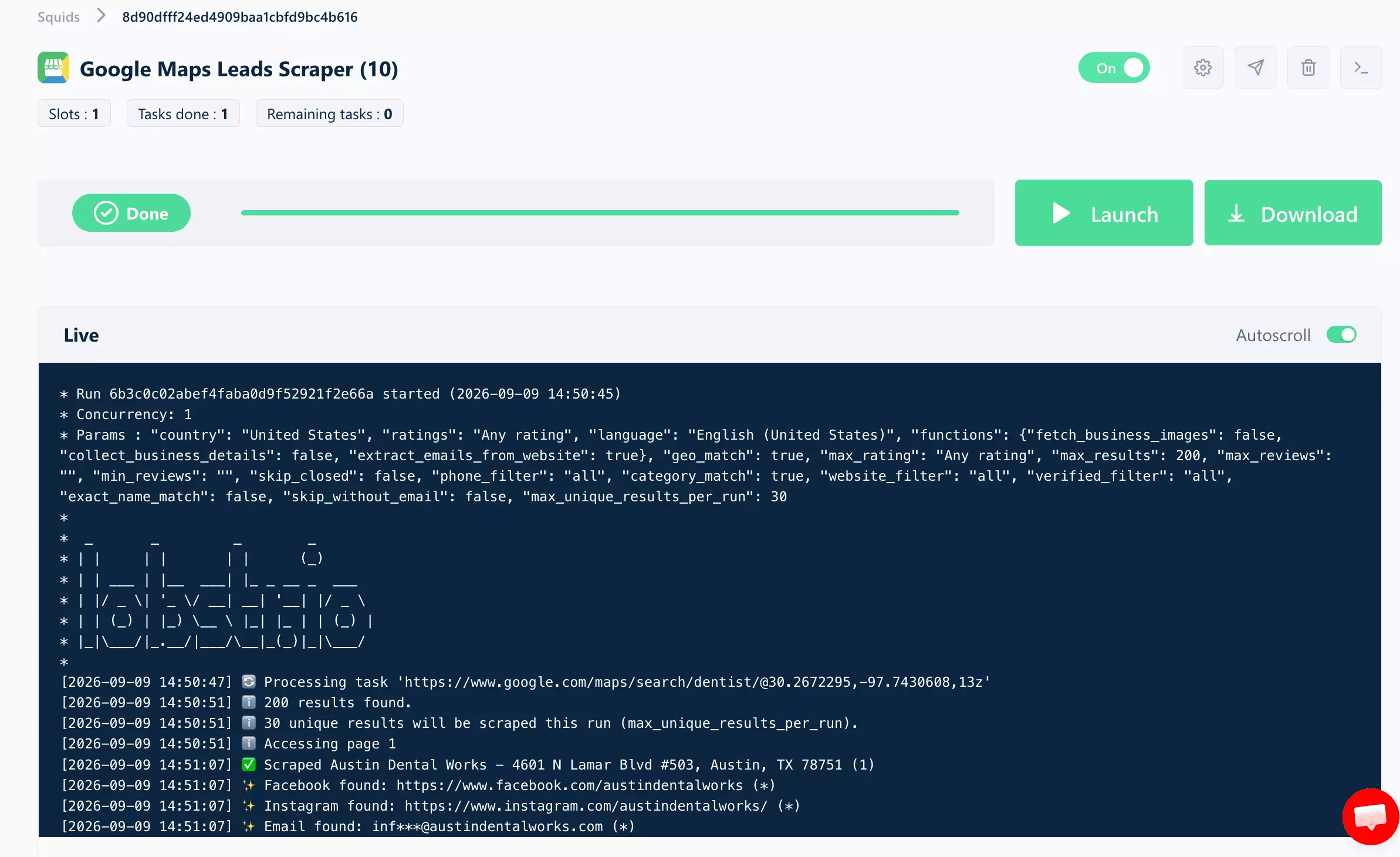Image resolution: width=1400 pixels, height=857 pixels.
Task: Click the Google Maps Leads Scraper title
Action: [x=238, y=69]
